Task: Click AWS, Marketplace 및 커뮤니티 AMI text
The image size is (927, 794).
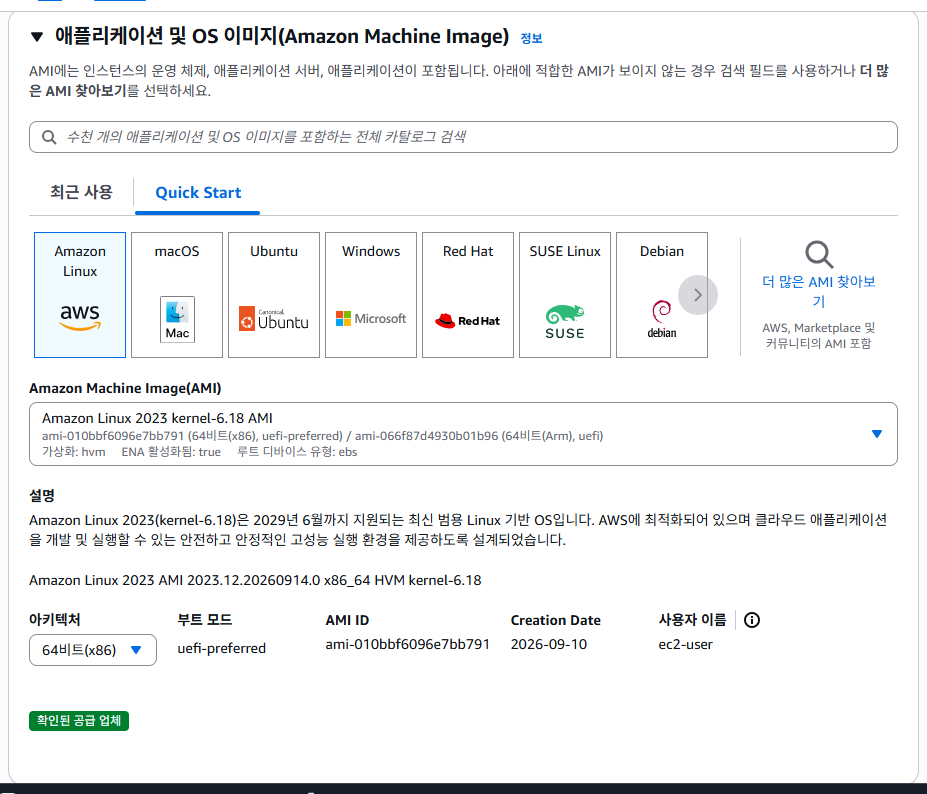Action: point(819,335)
